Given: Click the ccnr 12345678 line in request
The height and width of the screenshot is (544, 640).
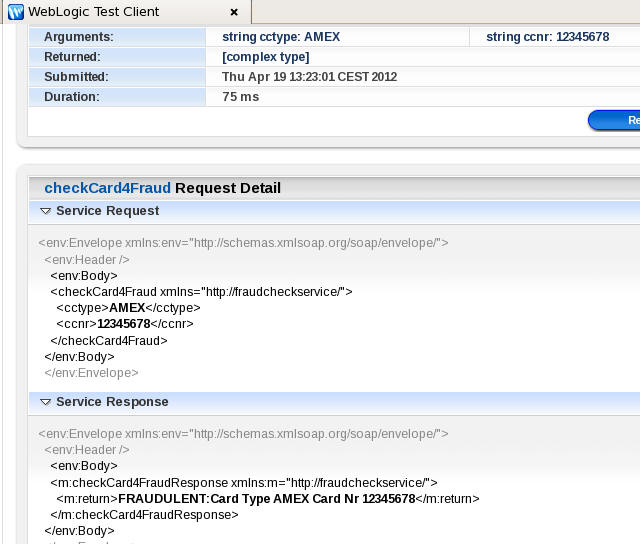Looking at the screenshot, I should [125, 324].
